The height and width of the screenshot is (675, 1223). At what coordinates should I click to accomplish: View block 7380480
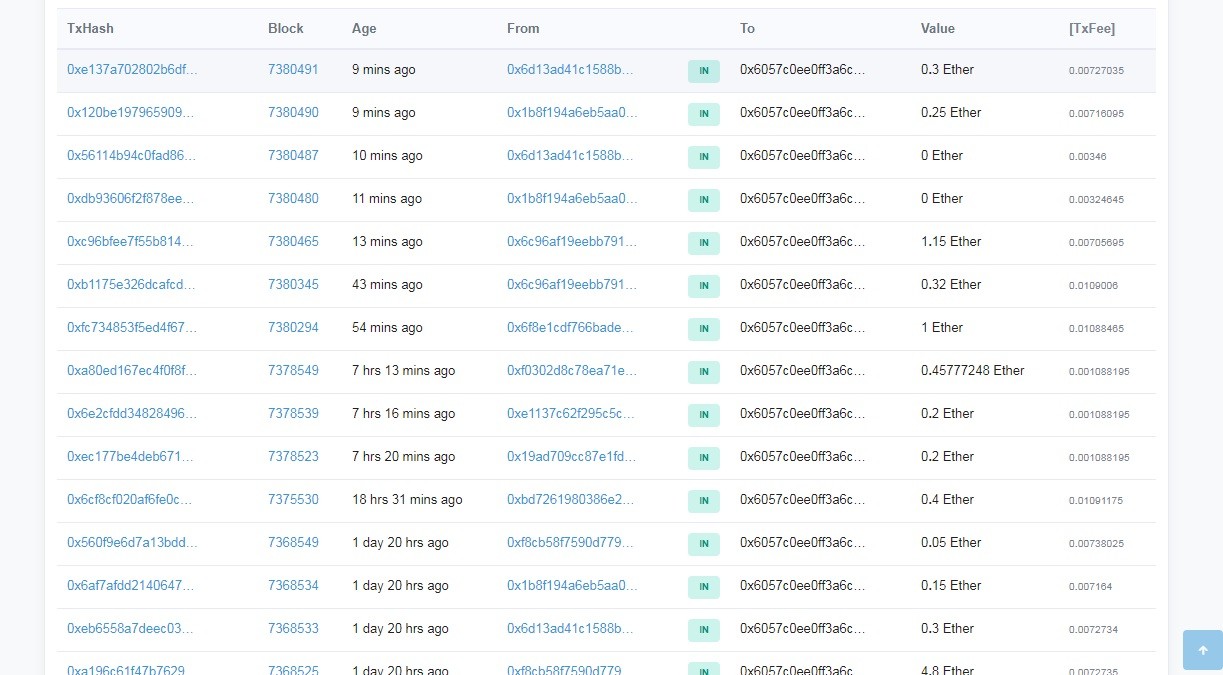point(293,199)
